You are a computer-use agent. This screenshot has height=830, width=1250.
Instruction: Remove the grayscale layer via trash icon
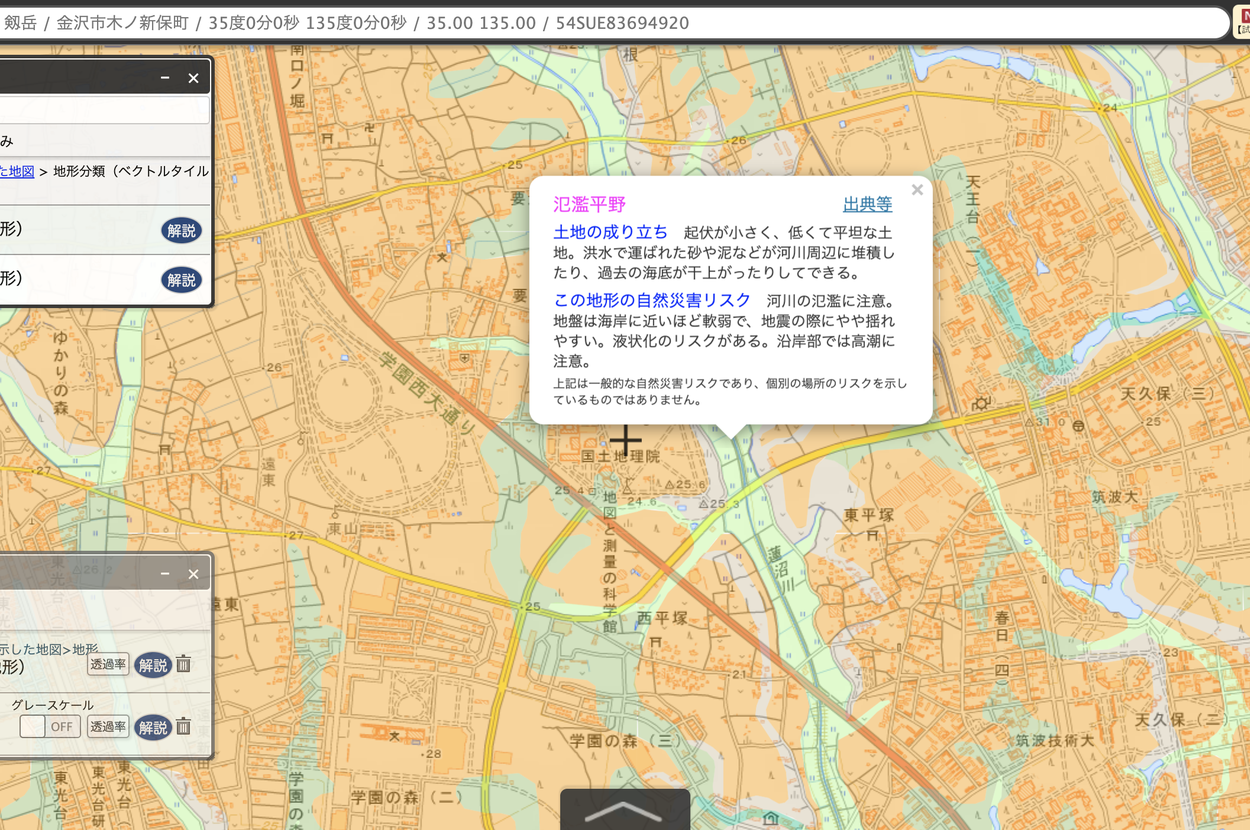pos(183,726)
